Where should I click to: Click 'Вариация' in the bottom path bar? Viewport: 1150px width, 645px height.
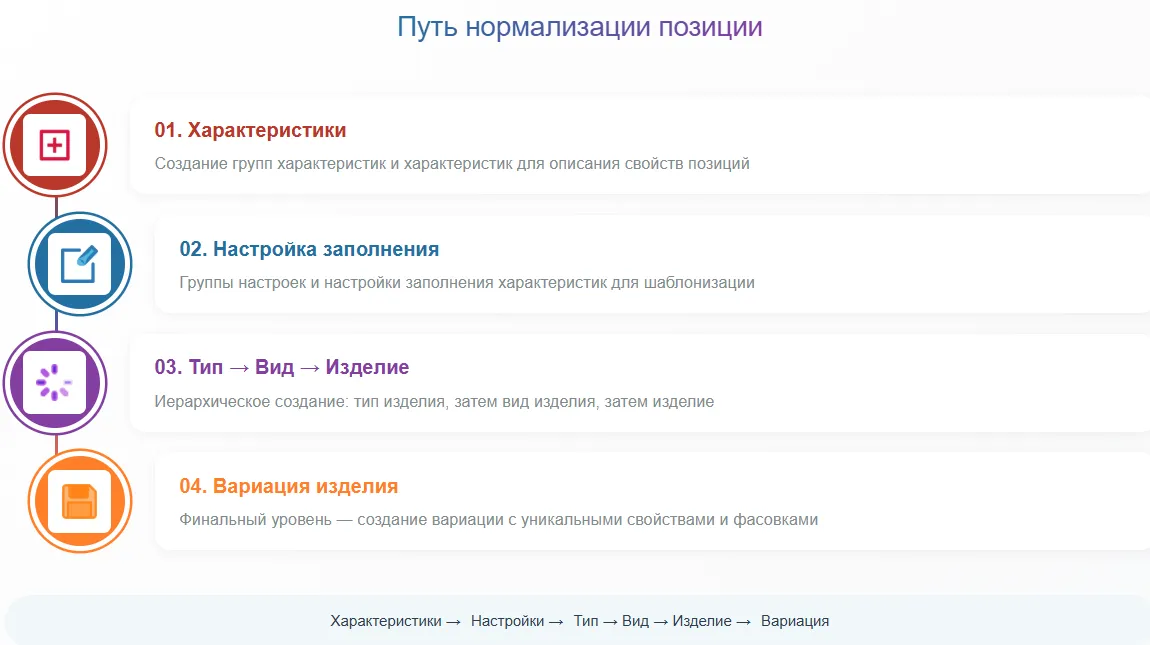[x=795, y=622]
